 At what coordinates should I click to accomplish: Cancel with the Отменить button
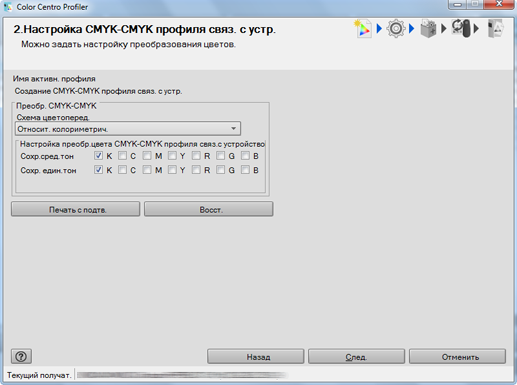[457, 356]
